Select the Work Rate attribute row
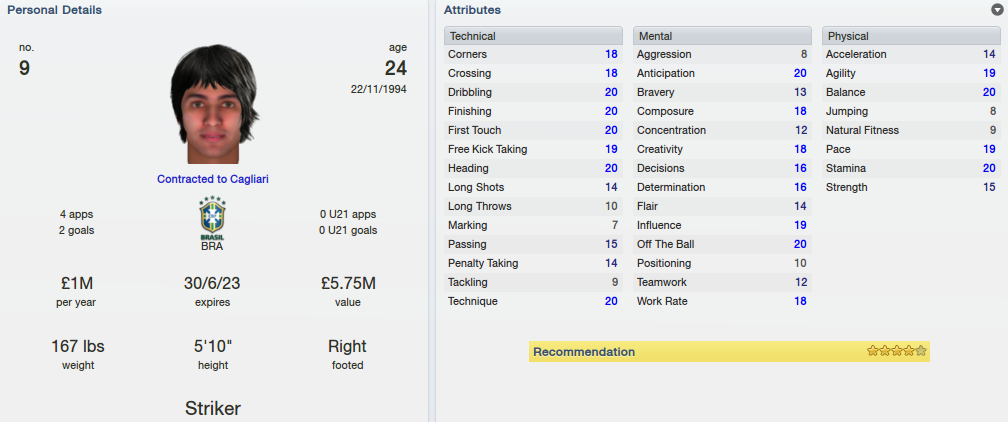Screen dimensions: 1008x422 pyautogui.click(x=722, y=301)
